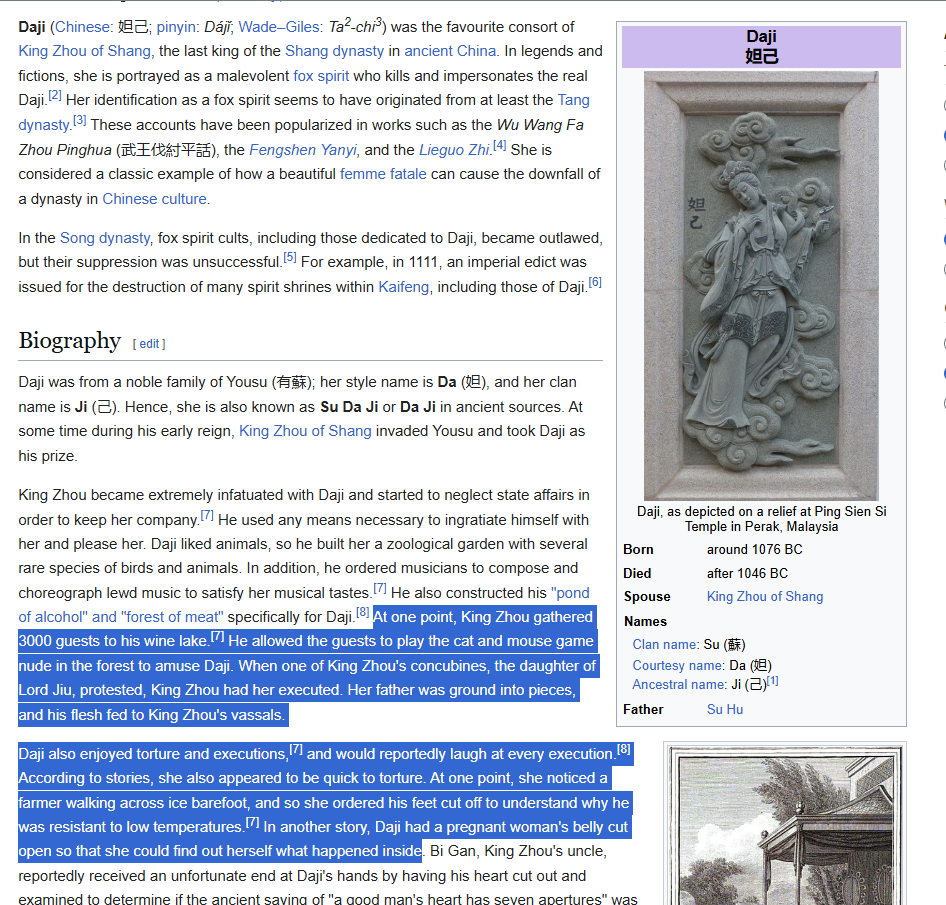This screenshot has width=946, height=905.
Task: Open the Lieguo Zhi link
Action: point(454,150)
